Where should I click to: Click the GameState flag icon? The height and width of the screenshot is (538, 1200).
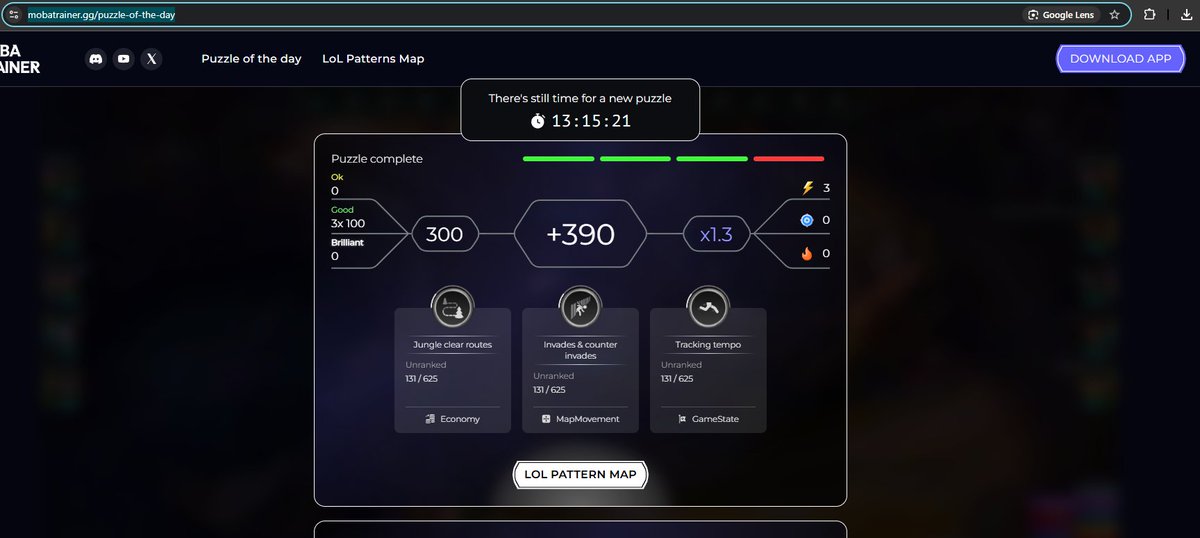(683, 419)
